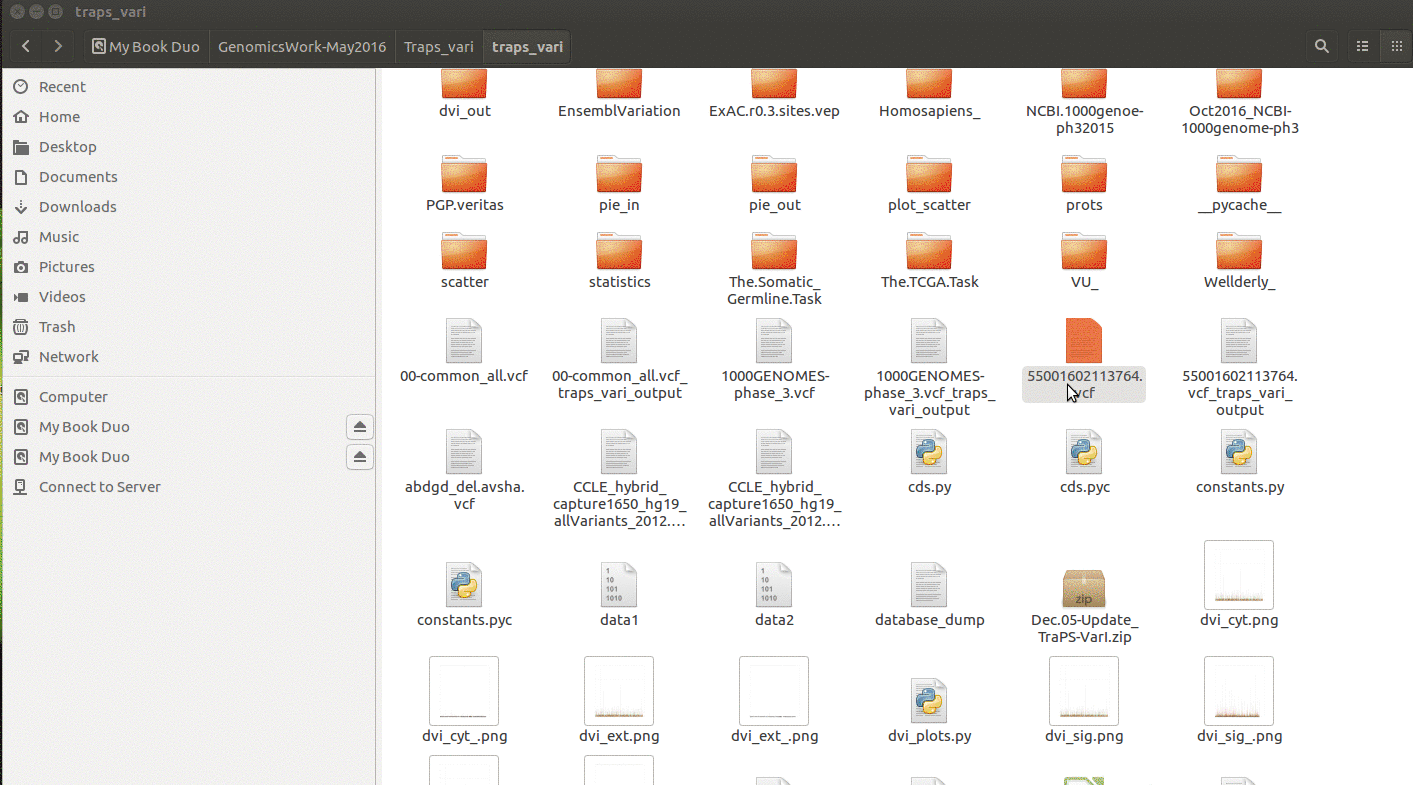Select the dvi_cyt_.png thumbnail

[x=464, y=700]
